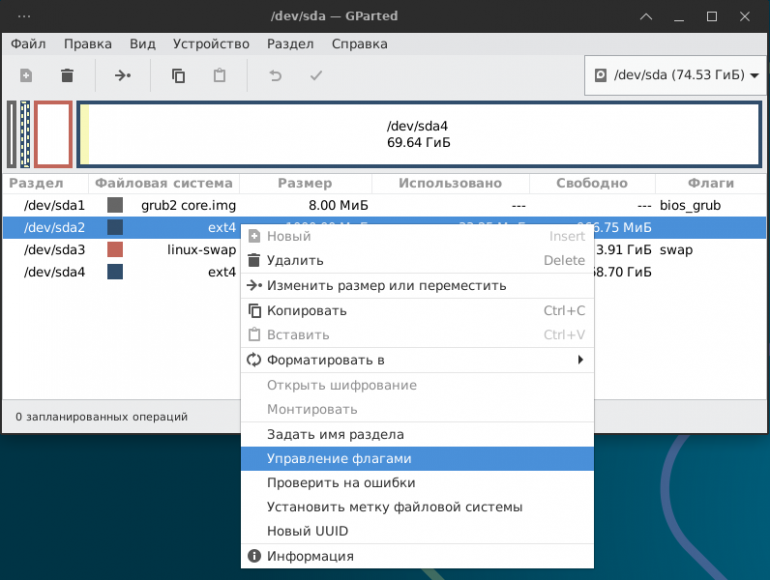Click the grub2 core.img filesystem text
This screenshot has width=770, height=580.
[x=189, y=205]
